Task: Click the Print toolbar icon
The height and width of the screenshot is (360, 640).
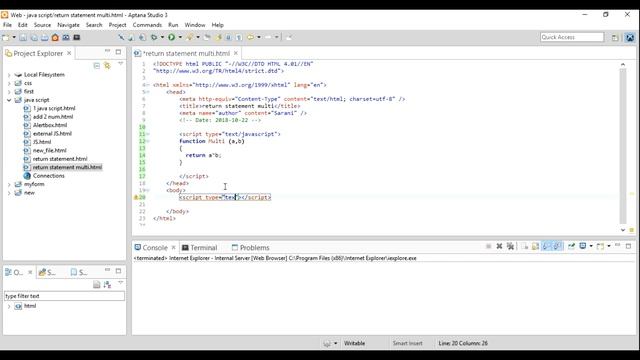Action: (x=44, y=38)
